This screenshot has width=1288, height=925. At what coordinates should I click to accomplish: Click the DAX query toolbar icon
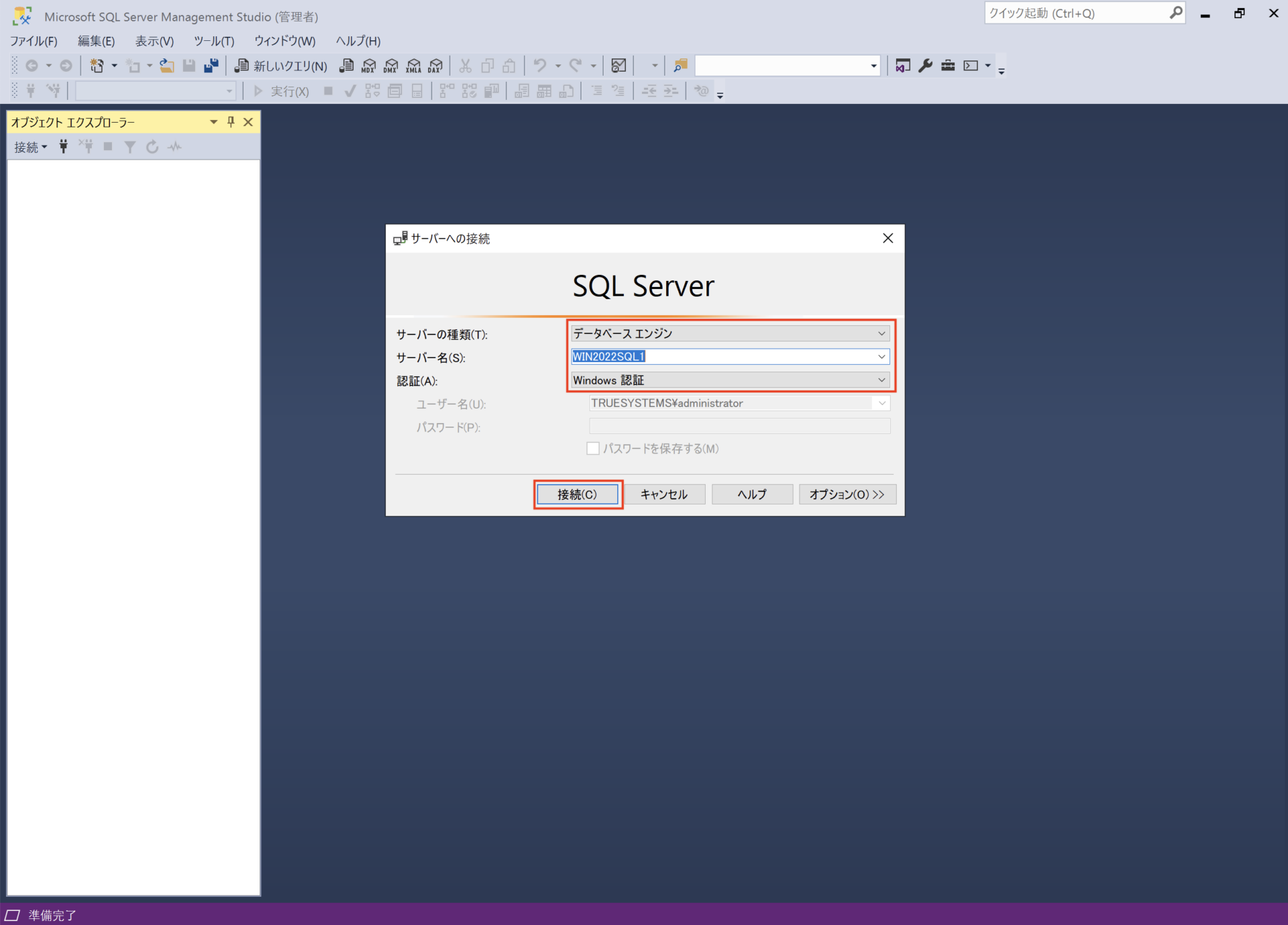tap(435, 66)
